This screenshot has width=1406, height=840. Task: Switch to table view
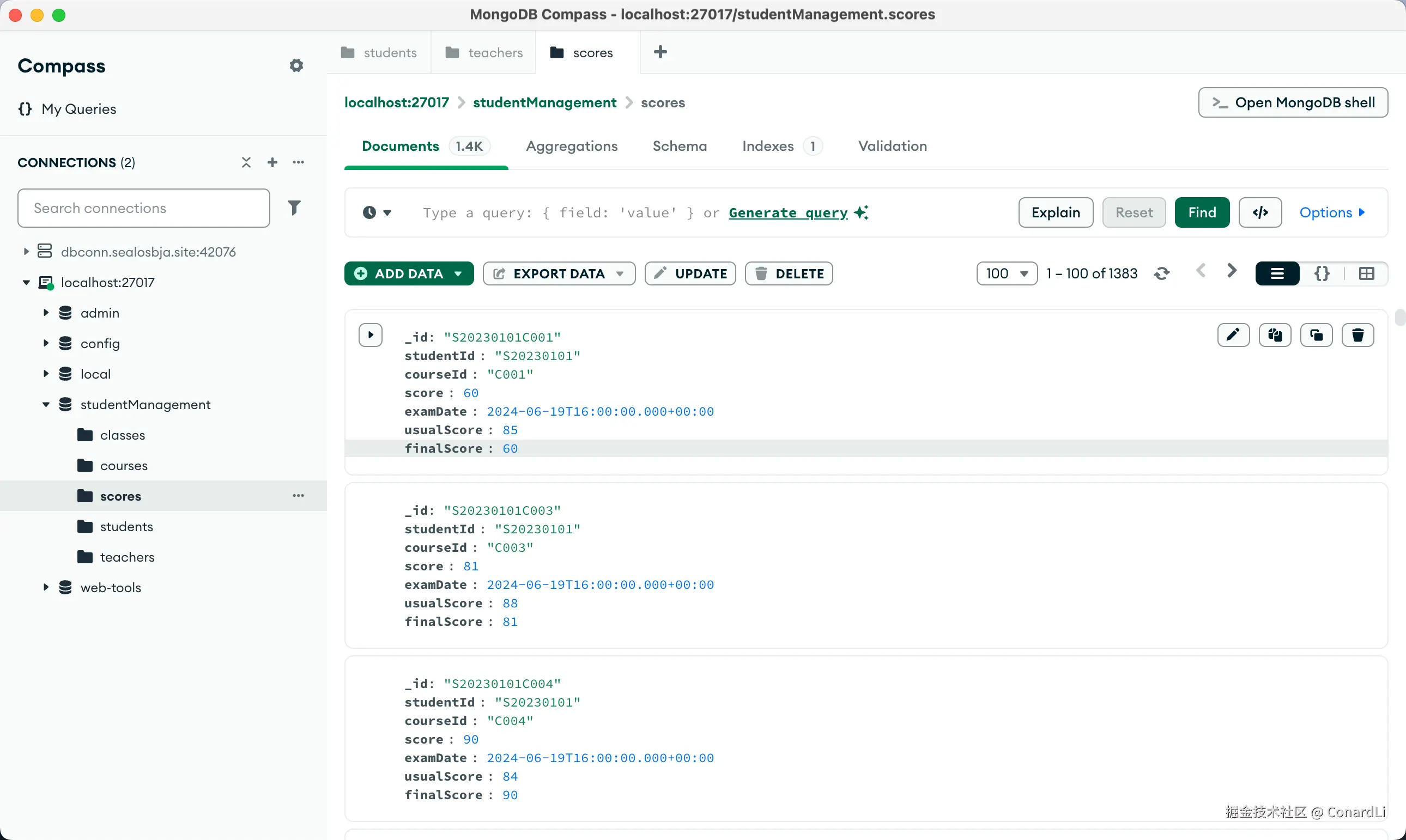1366,274
